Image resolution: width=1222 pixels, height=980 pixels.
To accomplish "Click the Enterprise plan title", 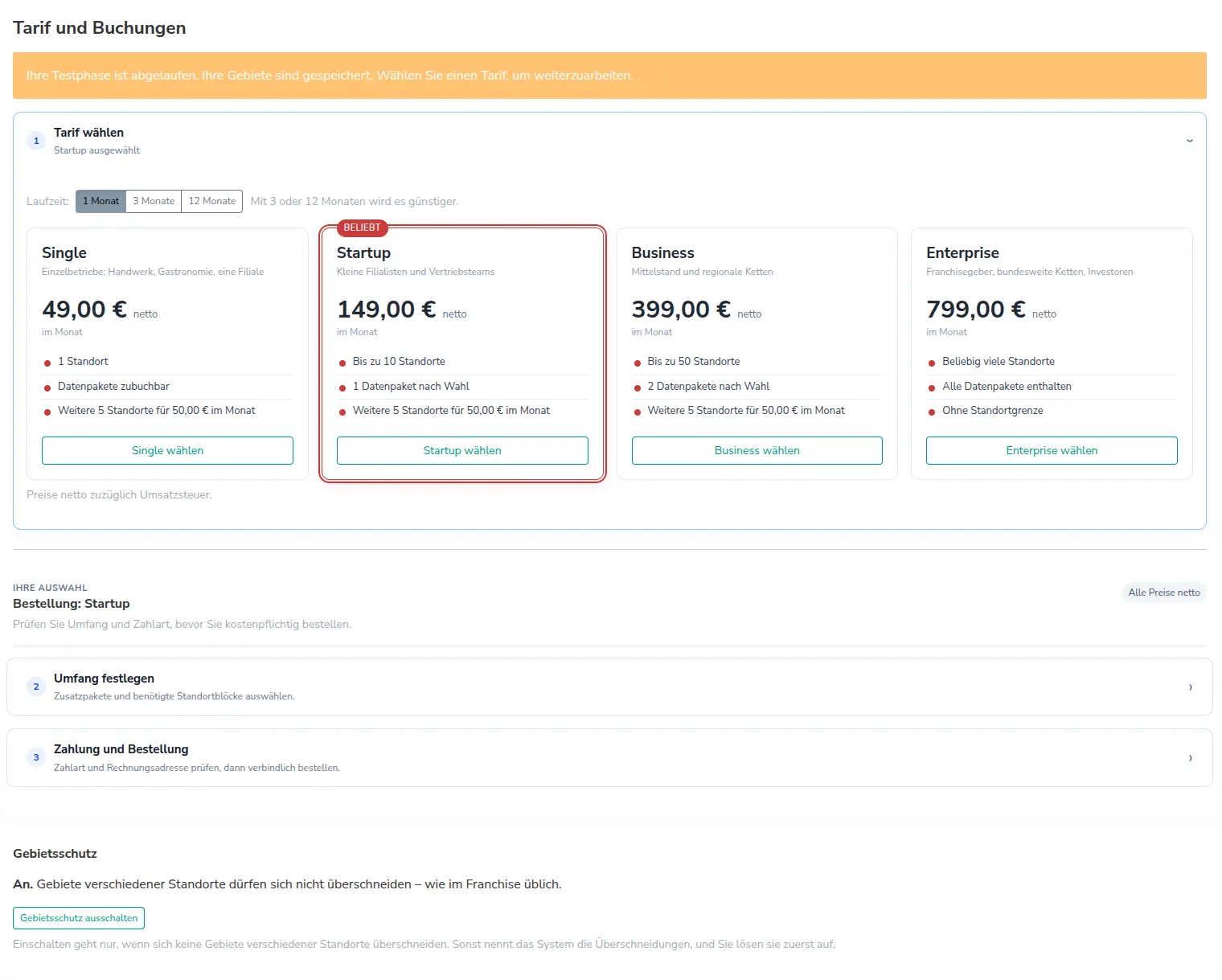I will pyautogui.click(x=962, y=252).
